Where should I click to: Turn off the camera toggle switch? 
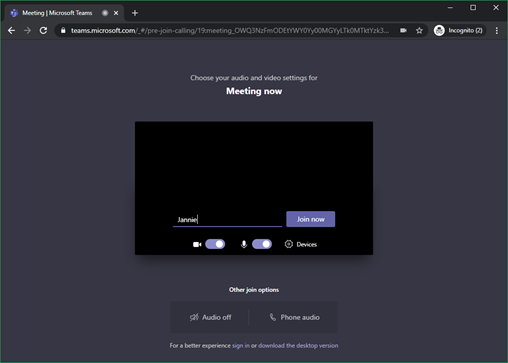(x=215, y=244)
